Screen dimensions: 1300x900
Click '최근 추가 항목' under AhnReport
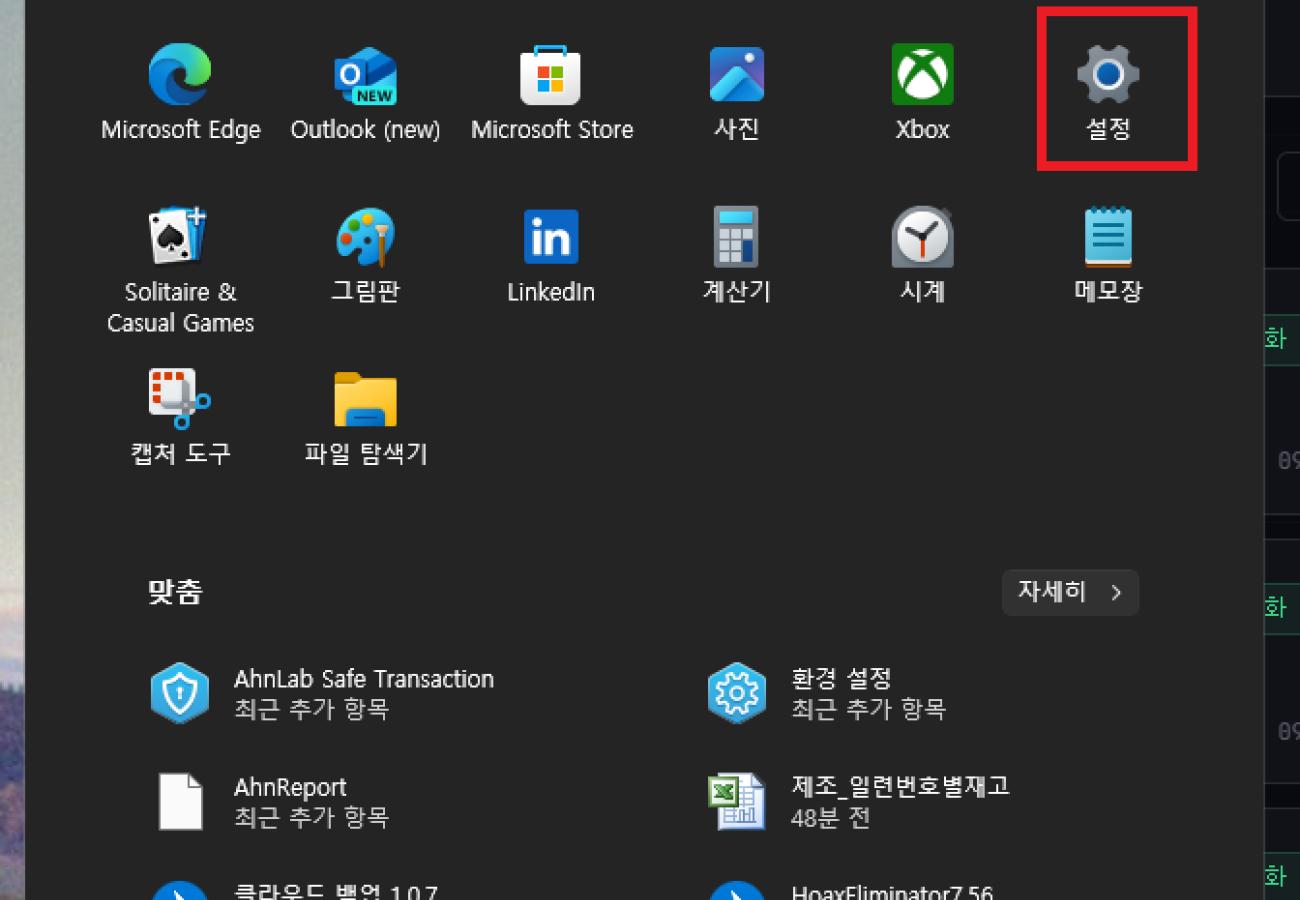311,817
